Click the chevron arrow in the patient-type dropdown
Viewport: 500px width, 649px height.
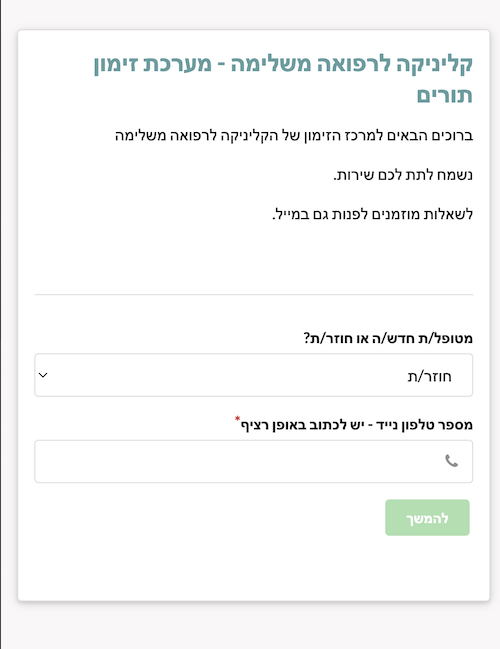[x=43, y=375]
